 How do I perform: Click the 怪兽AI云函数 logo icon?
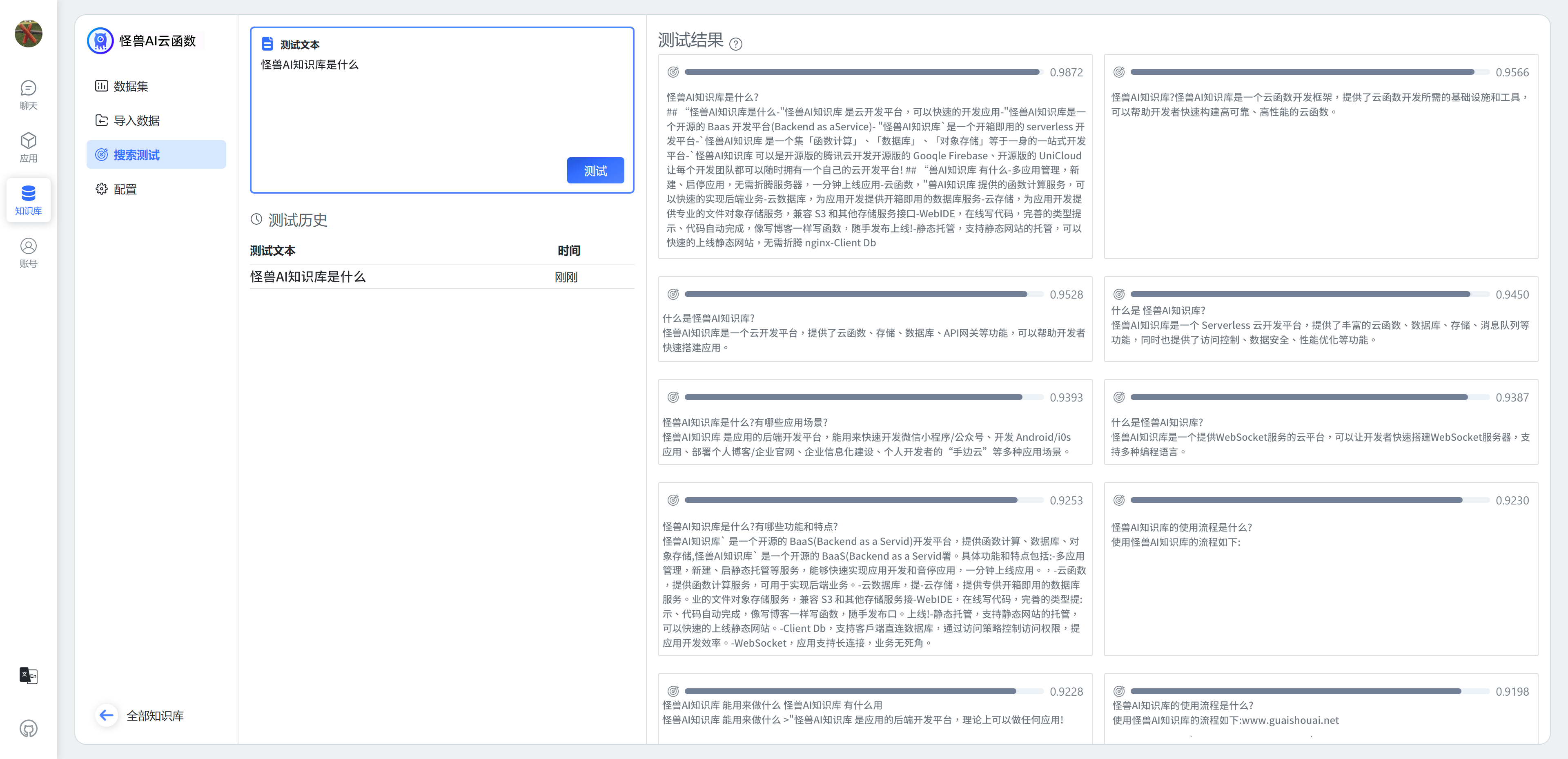click(100, 41)
